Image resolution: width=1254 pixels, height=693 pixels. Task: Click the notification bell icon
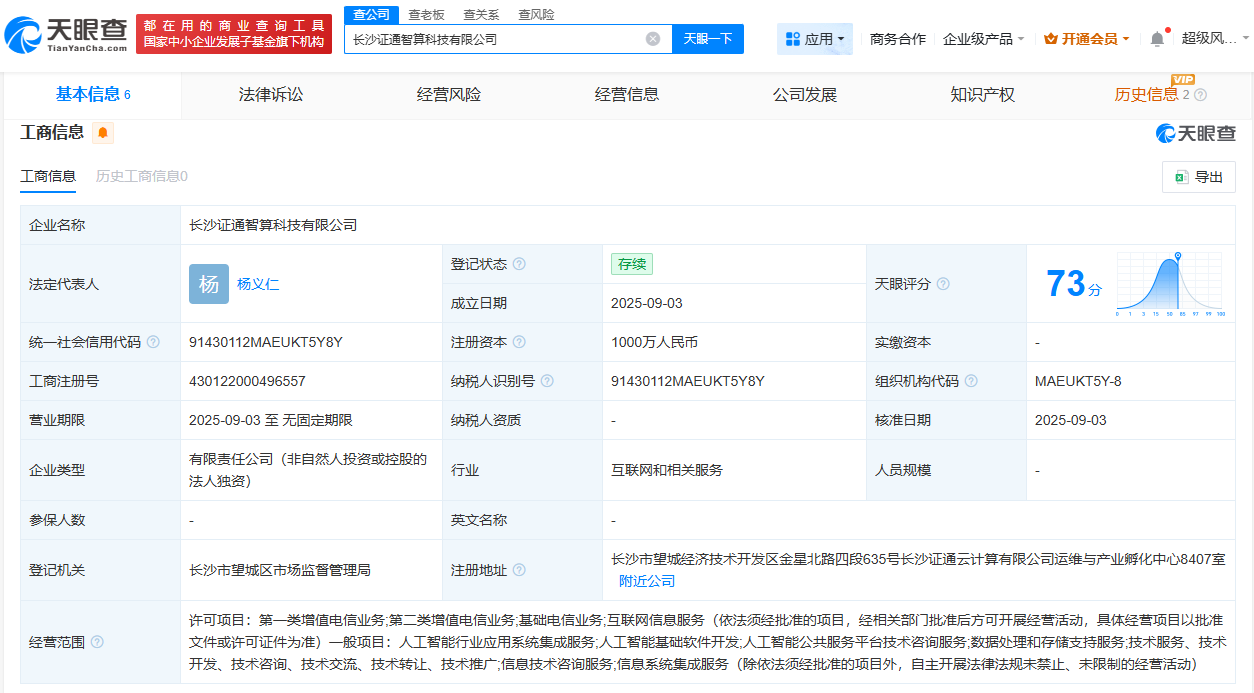tap(1156, 37)
